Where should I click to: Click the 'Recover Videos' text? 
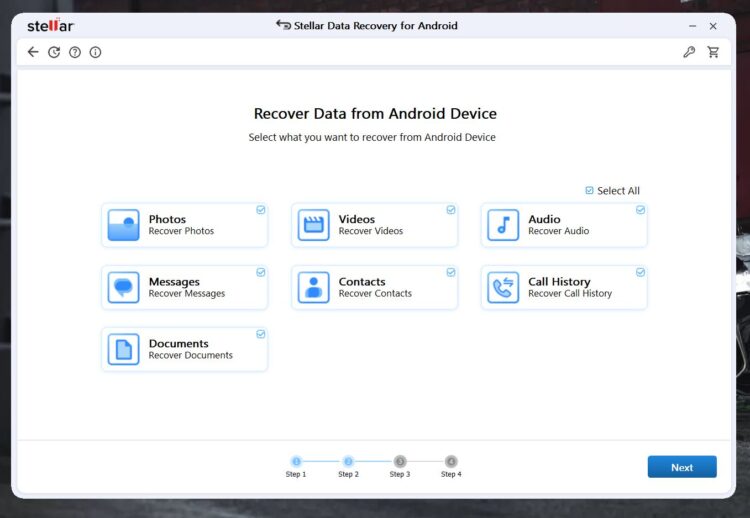pyautogui.click(x=371, y=231)
